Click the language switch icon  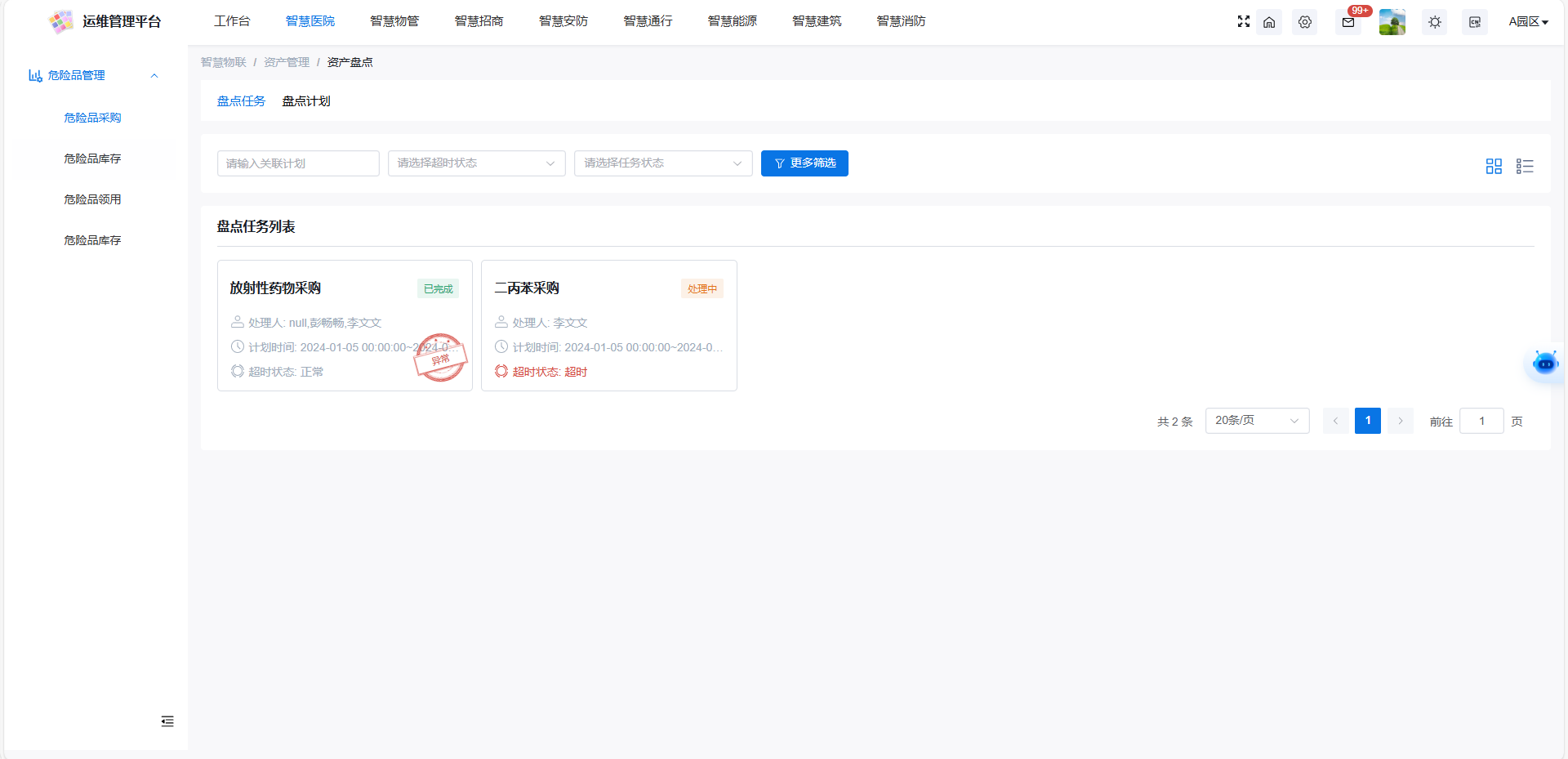[1475, 22]
